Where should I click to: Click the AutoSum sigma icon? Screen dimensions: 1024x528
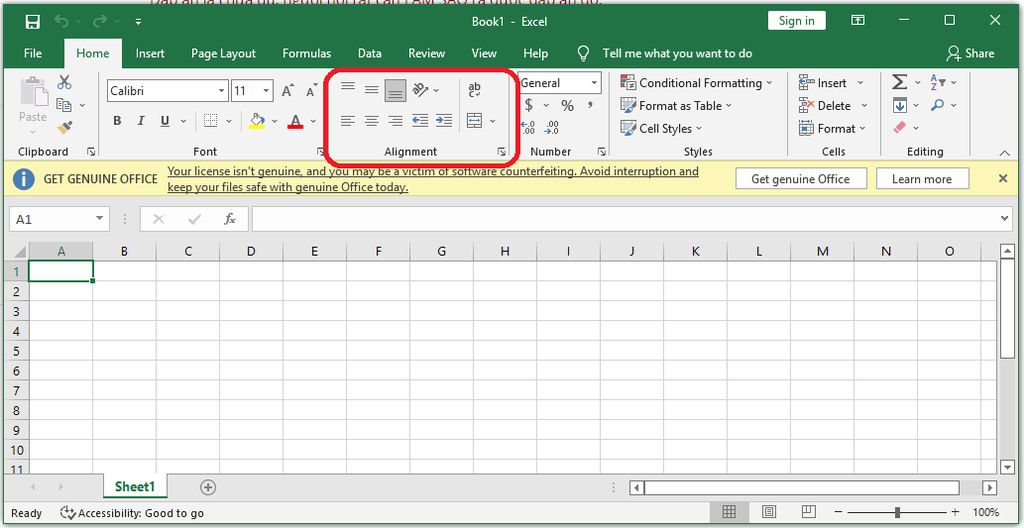(x=899, y=83)
